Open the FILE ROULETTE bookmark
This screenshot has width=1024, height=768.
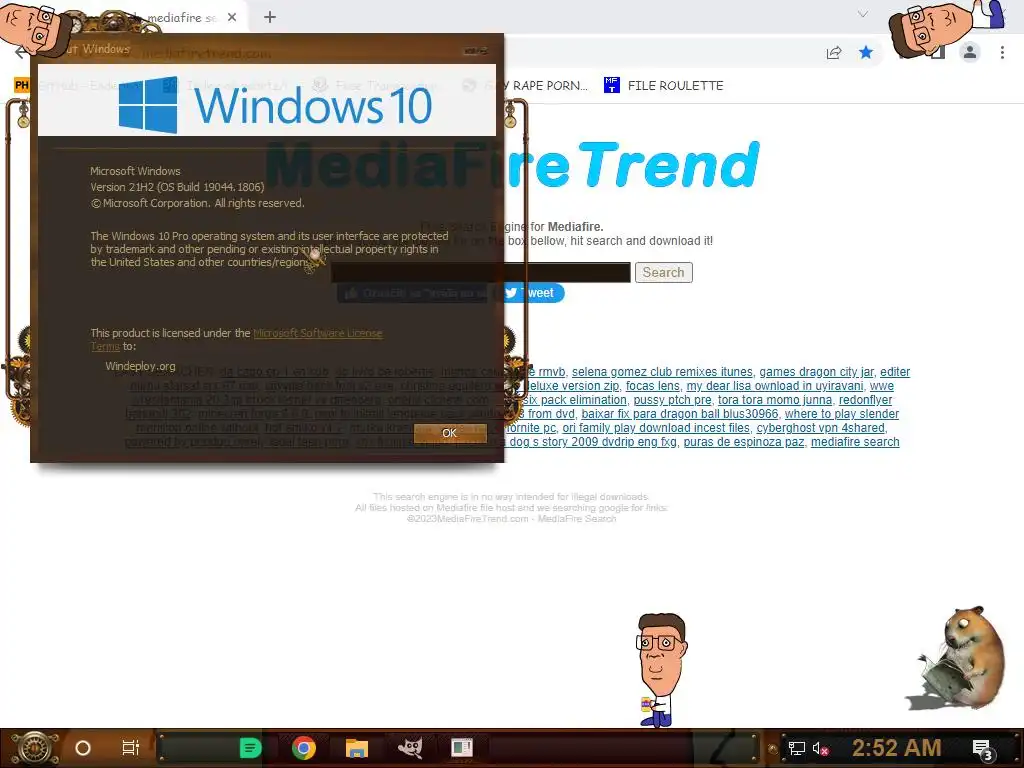pos(675,86)
